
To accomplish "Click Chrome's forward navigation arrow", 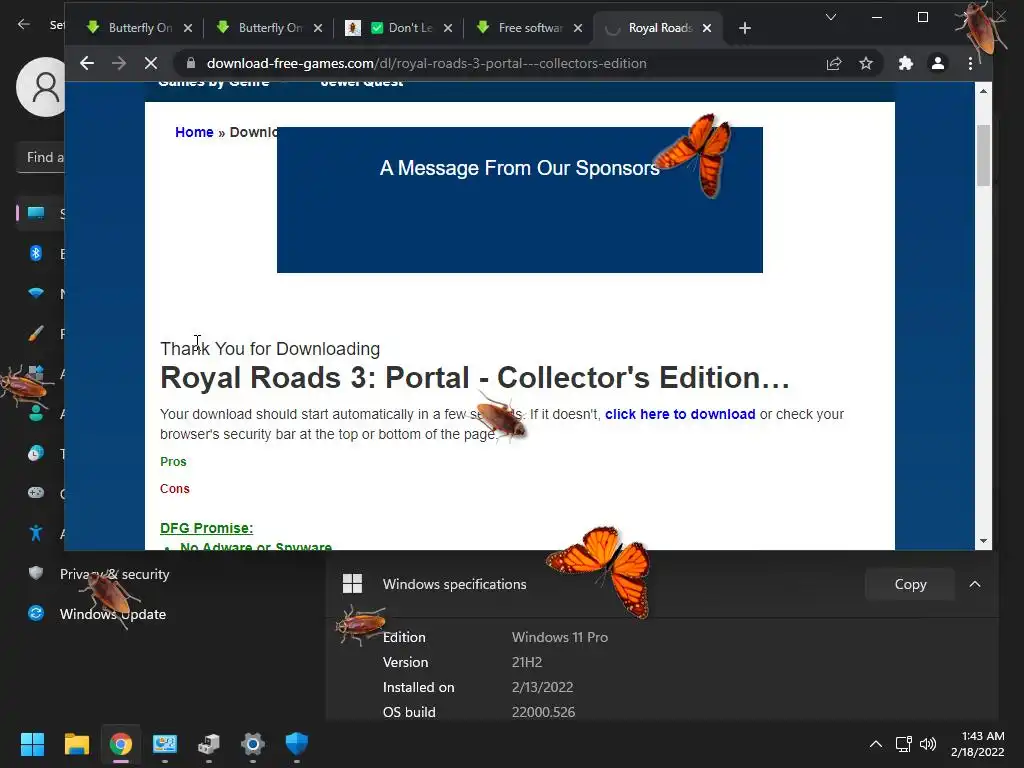I will (119, 63).
